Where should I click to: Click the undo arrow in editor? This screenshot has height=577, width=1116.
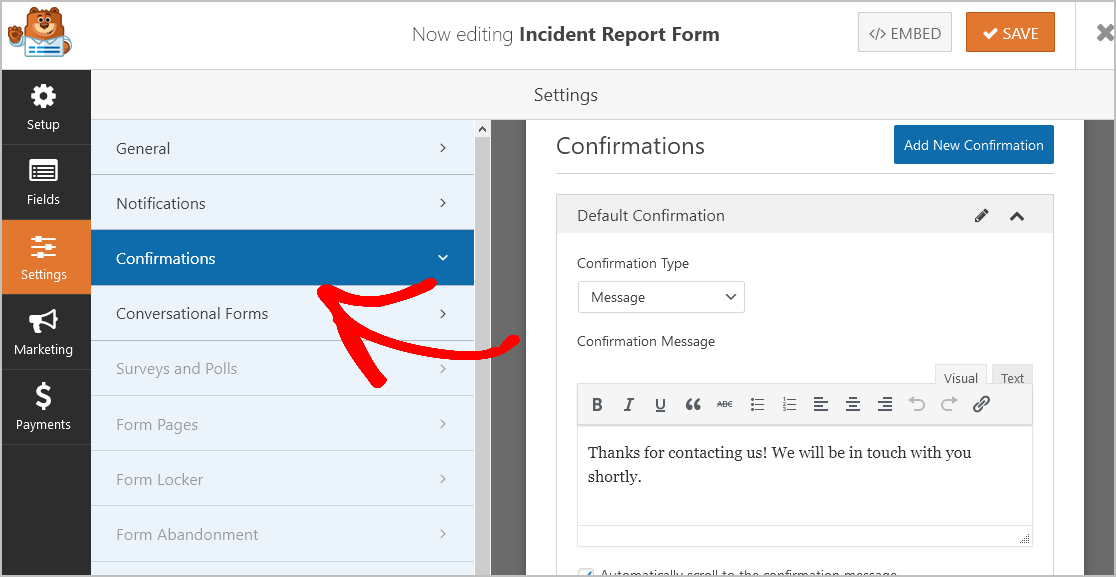917,405
